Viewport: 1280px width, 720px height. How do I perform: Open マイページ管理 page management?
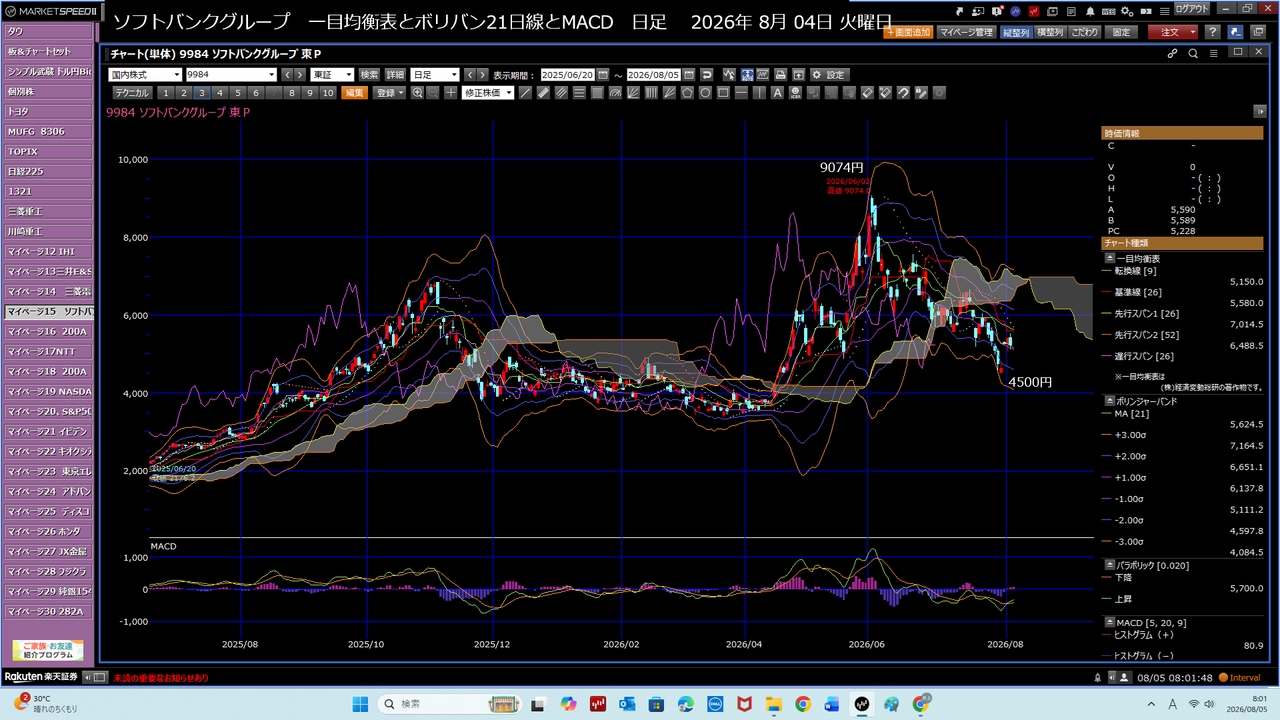point(967,32)
